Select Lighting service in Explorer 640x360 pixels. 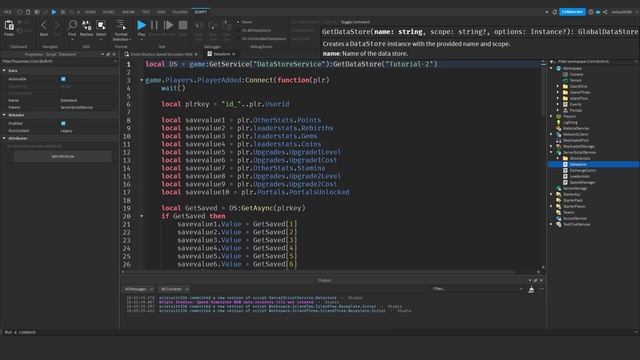570,122
